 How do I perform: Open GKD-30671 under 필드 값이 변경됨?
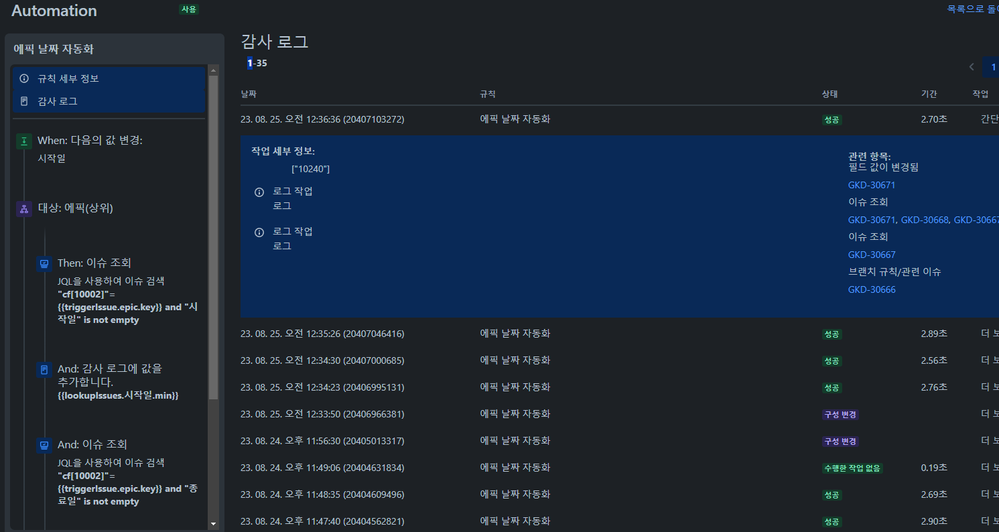point(871,185)
